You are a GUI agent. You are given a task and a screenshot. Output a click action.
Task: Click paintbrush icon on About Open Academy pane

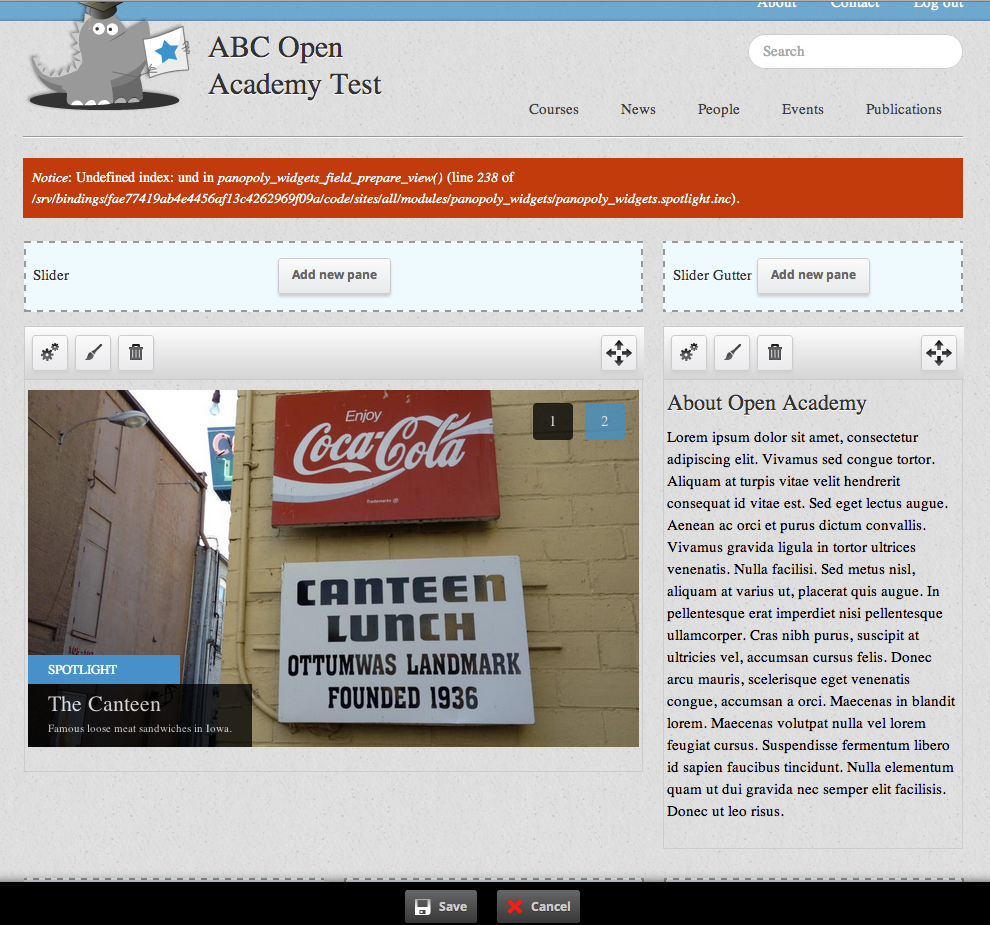click(x=732, y=352)
